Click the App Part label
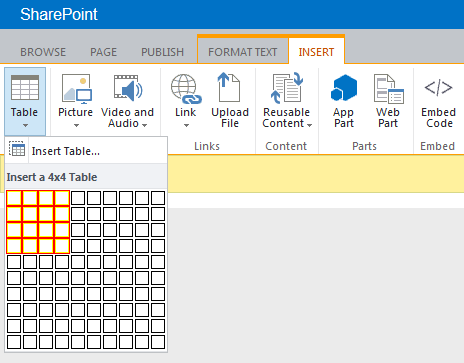 pyautogui.click(x=344, y=118)
